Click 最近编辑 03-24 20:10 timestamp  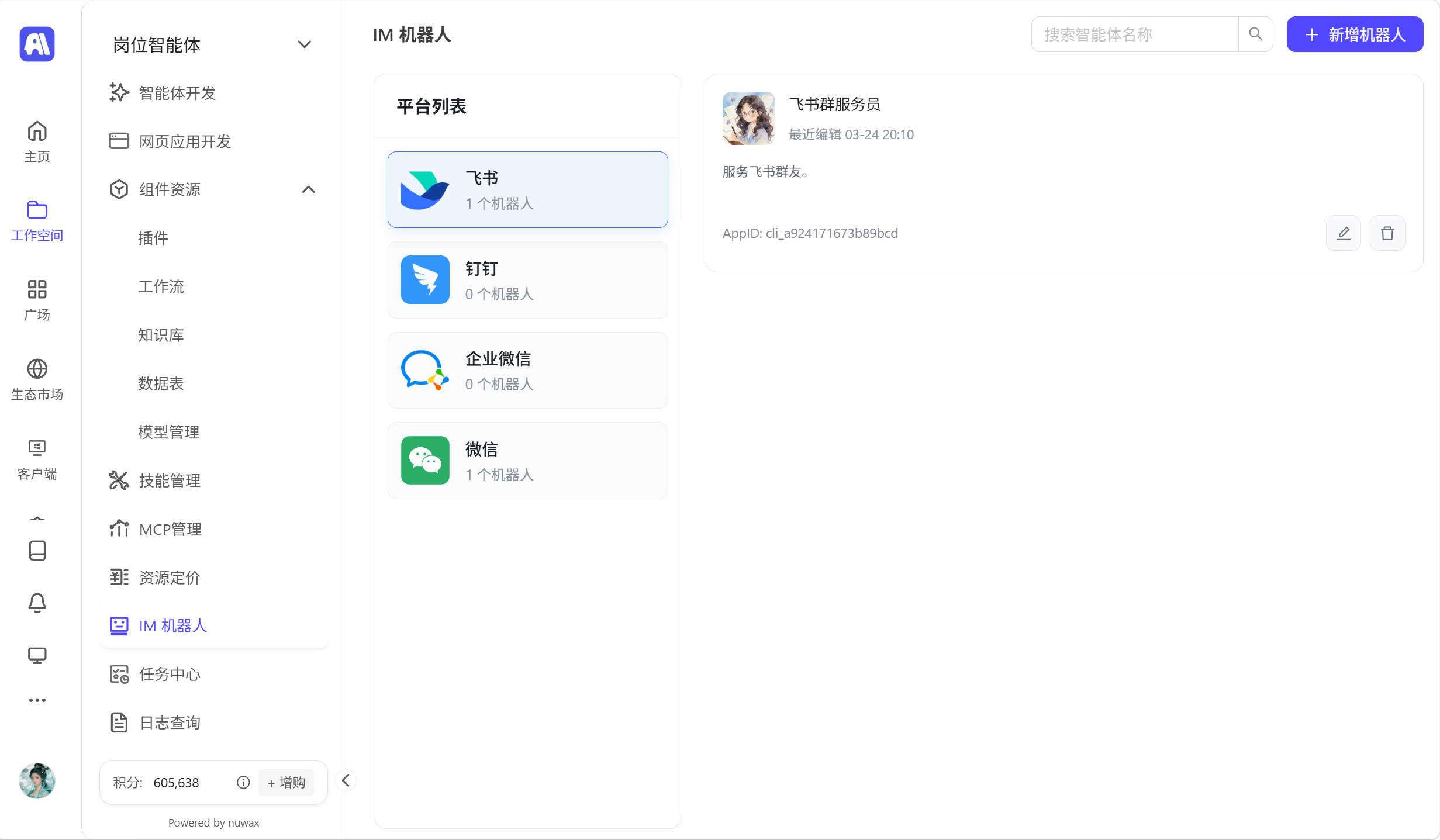pos(851,134)
